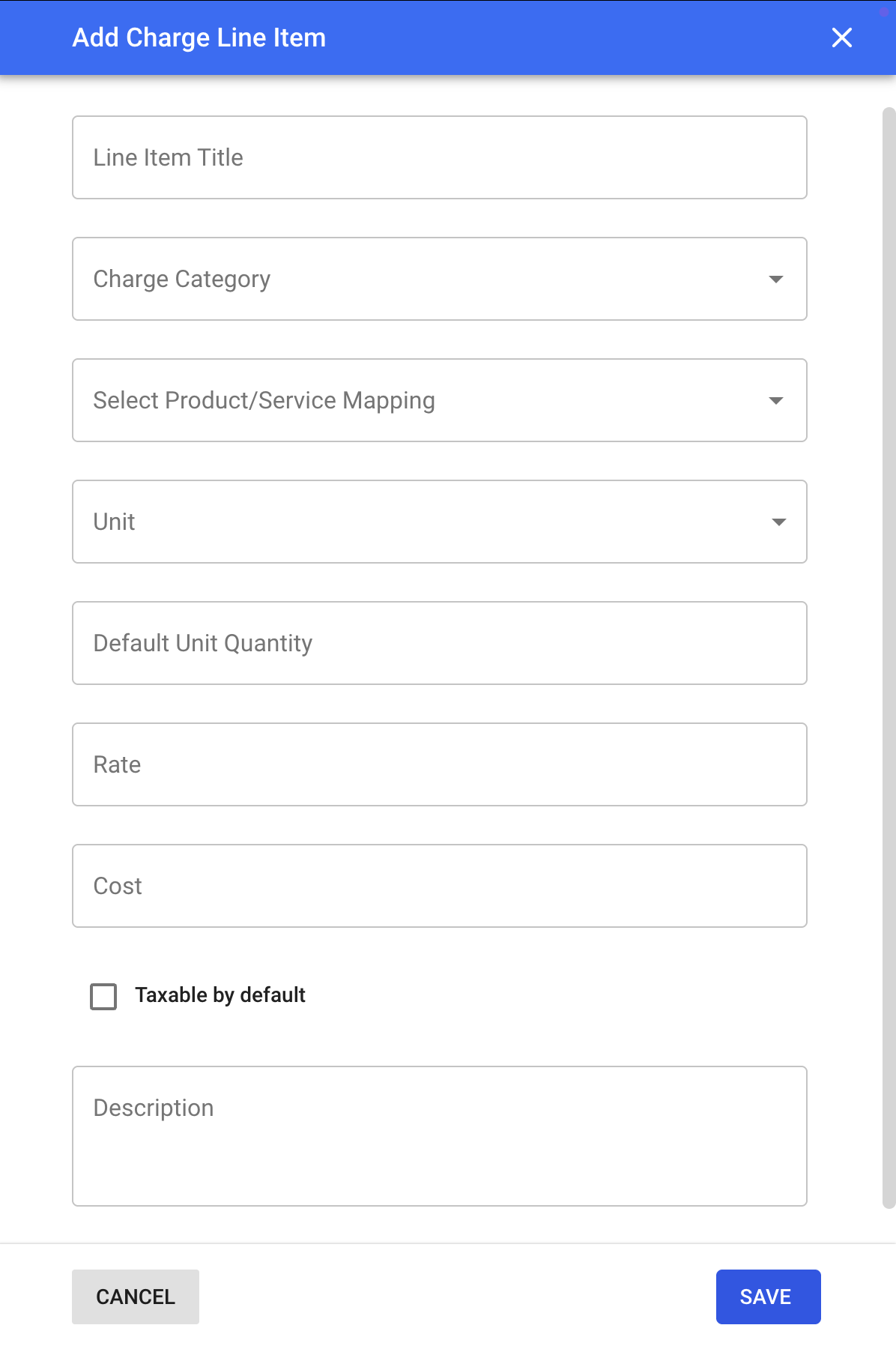Screen dimensions: 896x1349
Task: Click the Charge Category dropdown arrow
Action: click(776, 280)
